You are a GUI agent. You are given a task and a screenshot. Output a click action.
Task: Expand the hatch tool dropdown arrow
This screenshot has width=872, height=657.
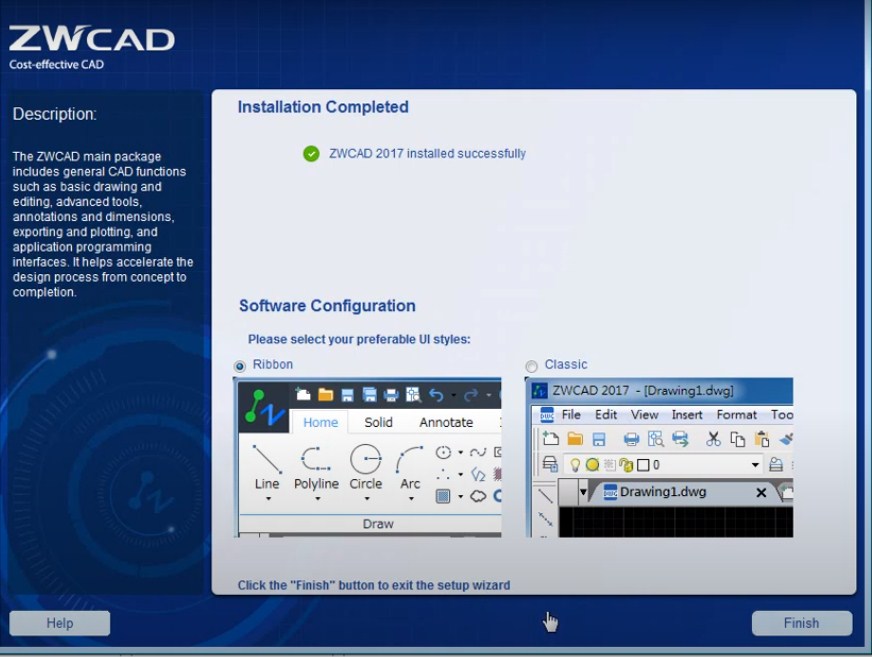[x=460, y=497]
